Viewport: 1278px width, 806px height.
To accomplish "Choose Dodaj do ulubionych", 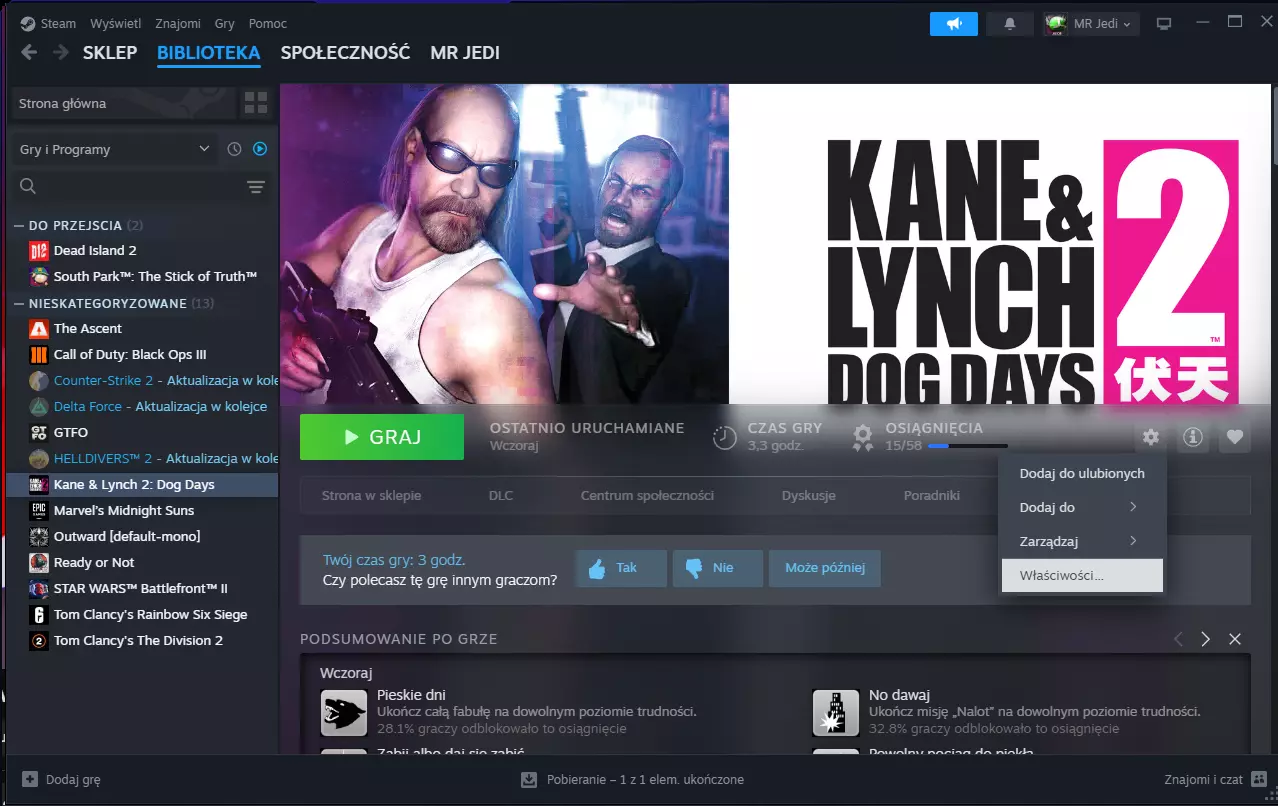I will [x=1082, y=473].
